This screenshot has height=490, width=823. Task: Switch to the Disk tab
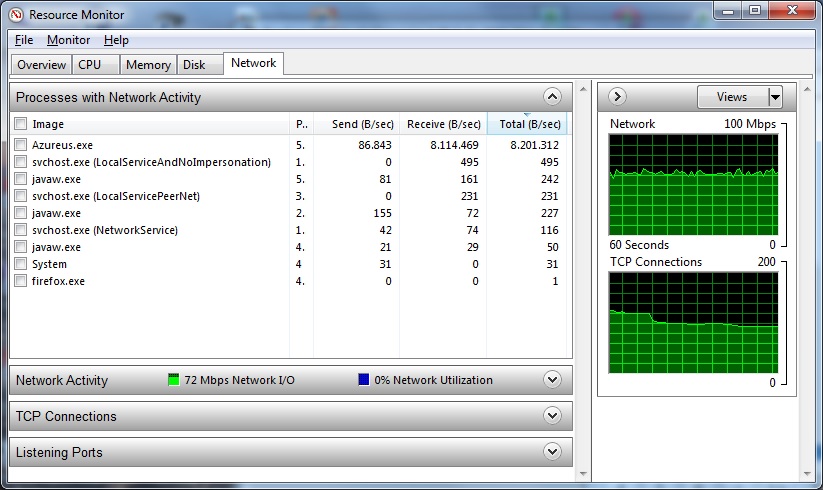coord(200,65)
